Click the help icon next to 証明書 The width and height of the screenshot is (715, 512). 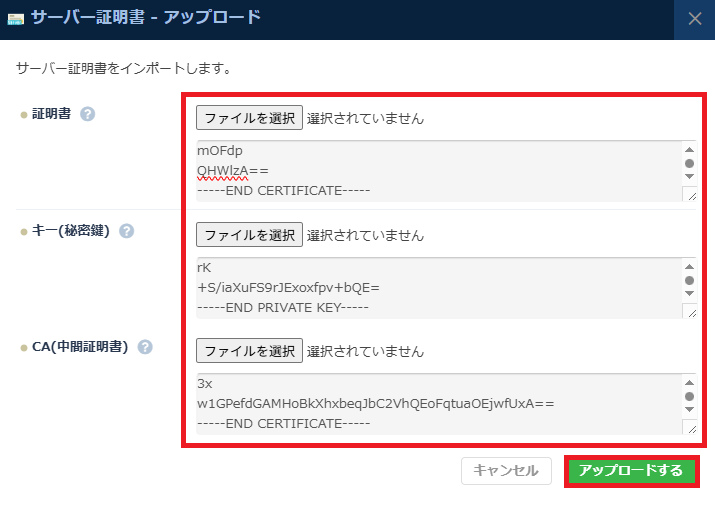88,114
